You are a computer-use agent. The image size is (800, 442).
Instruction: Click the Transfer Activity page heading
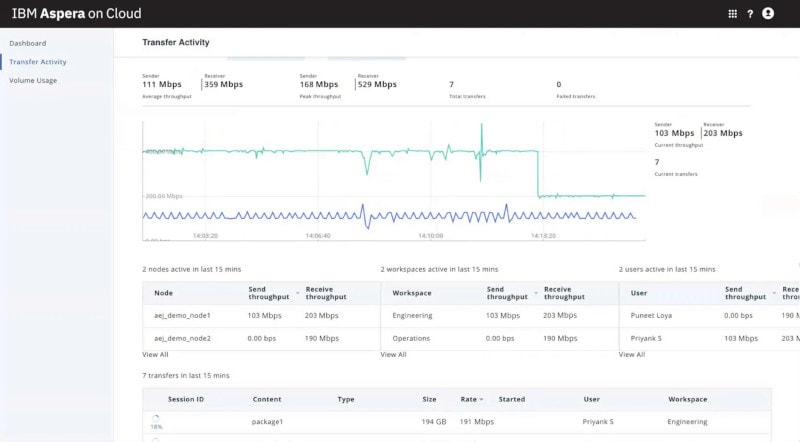[176, 42]
